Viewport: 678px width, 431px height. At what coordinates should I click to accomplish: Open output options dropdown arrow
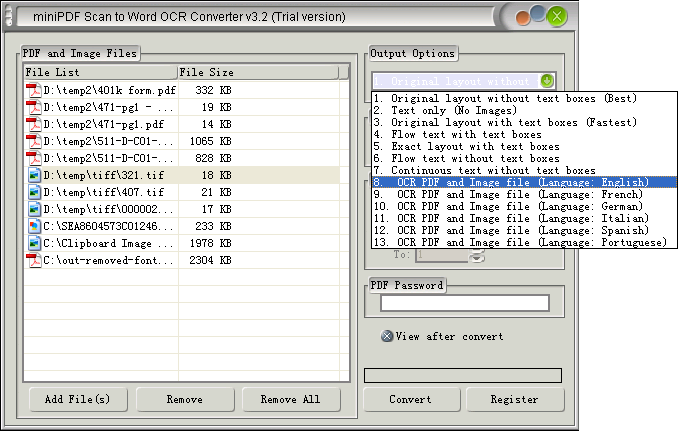pos(547,81)
